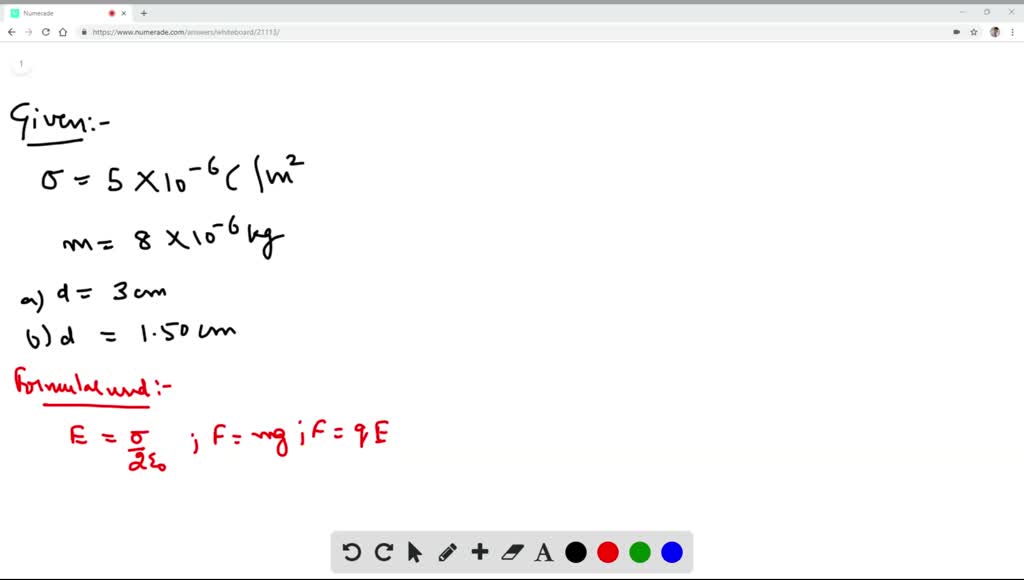Select the cursor/pointer tool
Image resolution: width=1024 pixels, height=580 pixels.
tap(414, 552)
